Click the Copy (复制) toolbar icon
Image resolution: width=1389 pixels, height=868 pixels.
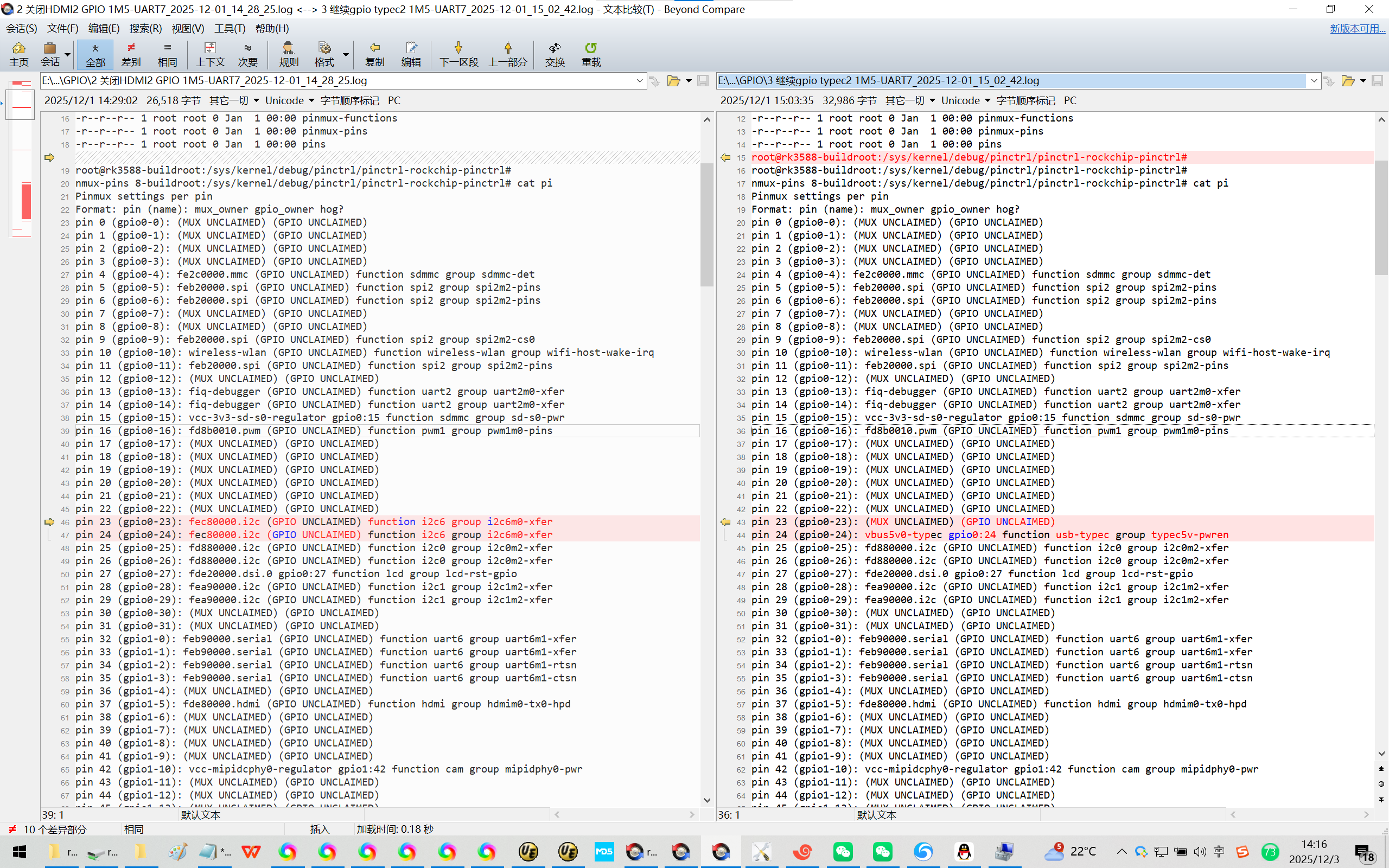click(x=374, y=54)
